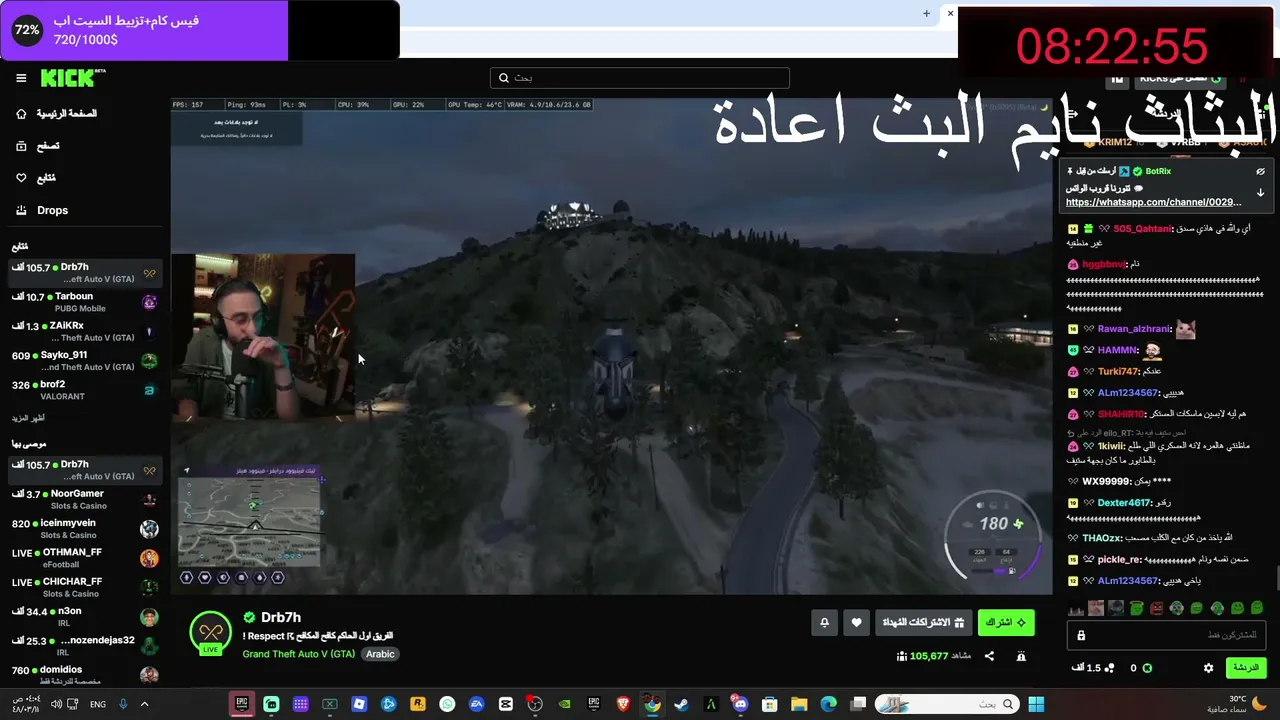The height and width of the screenshot is (720, 1280).
Task: Open File Explorer from the taskbar
Action: 799,704
